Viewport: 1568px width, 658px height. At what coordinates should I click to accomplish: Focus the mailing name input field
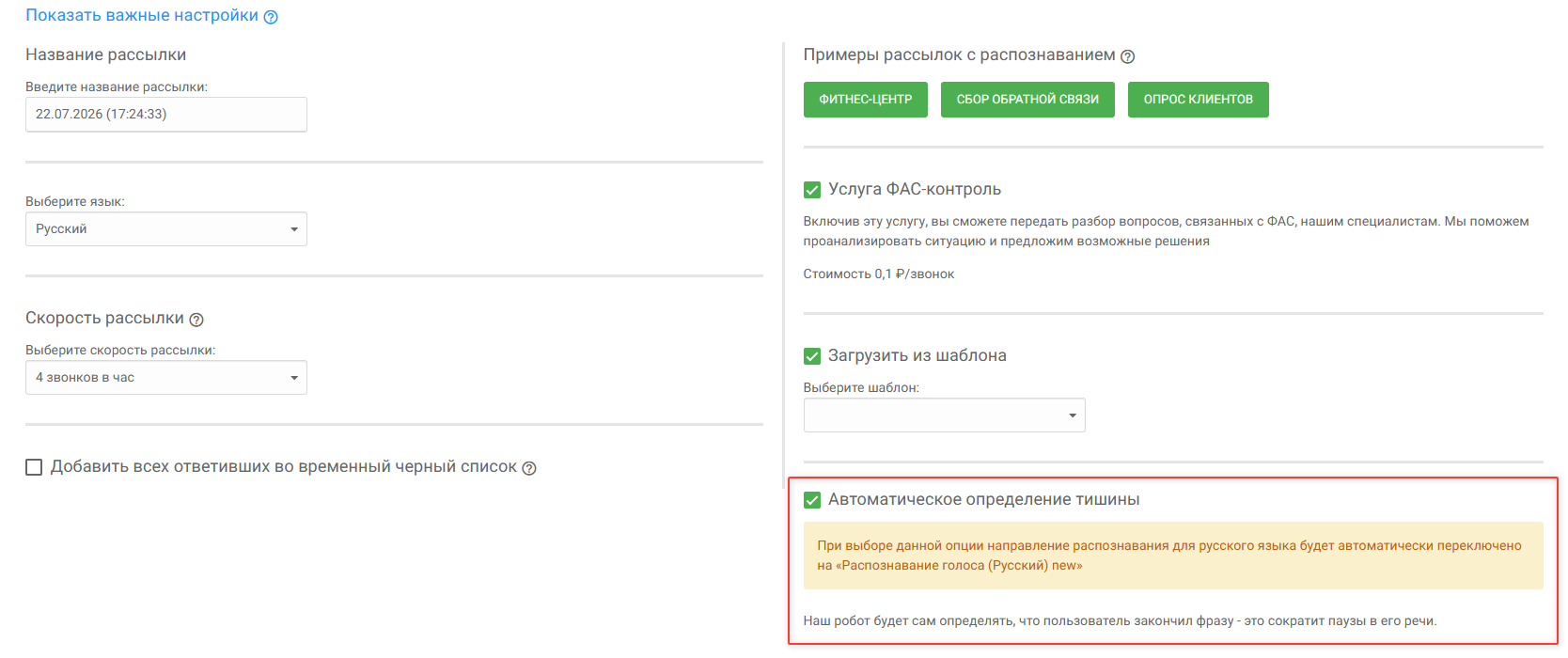(166, 115)
